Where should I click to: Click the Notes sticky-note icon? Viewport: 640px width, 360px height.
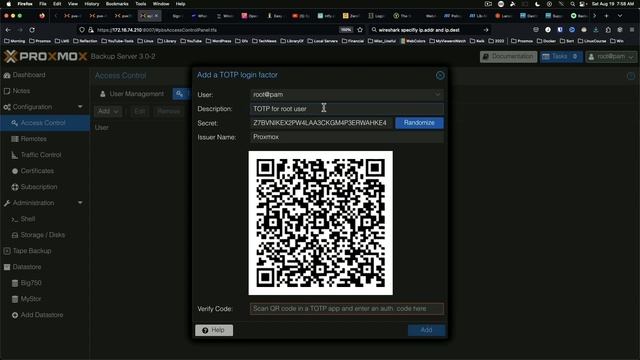(x=7, y=91)
